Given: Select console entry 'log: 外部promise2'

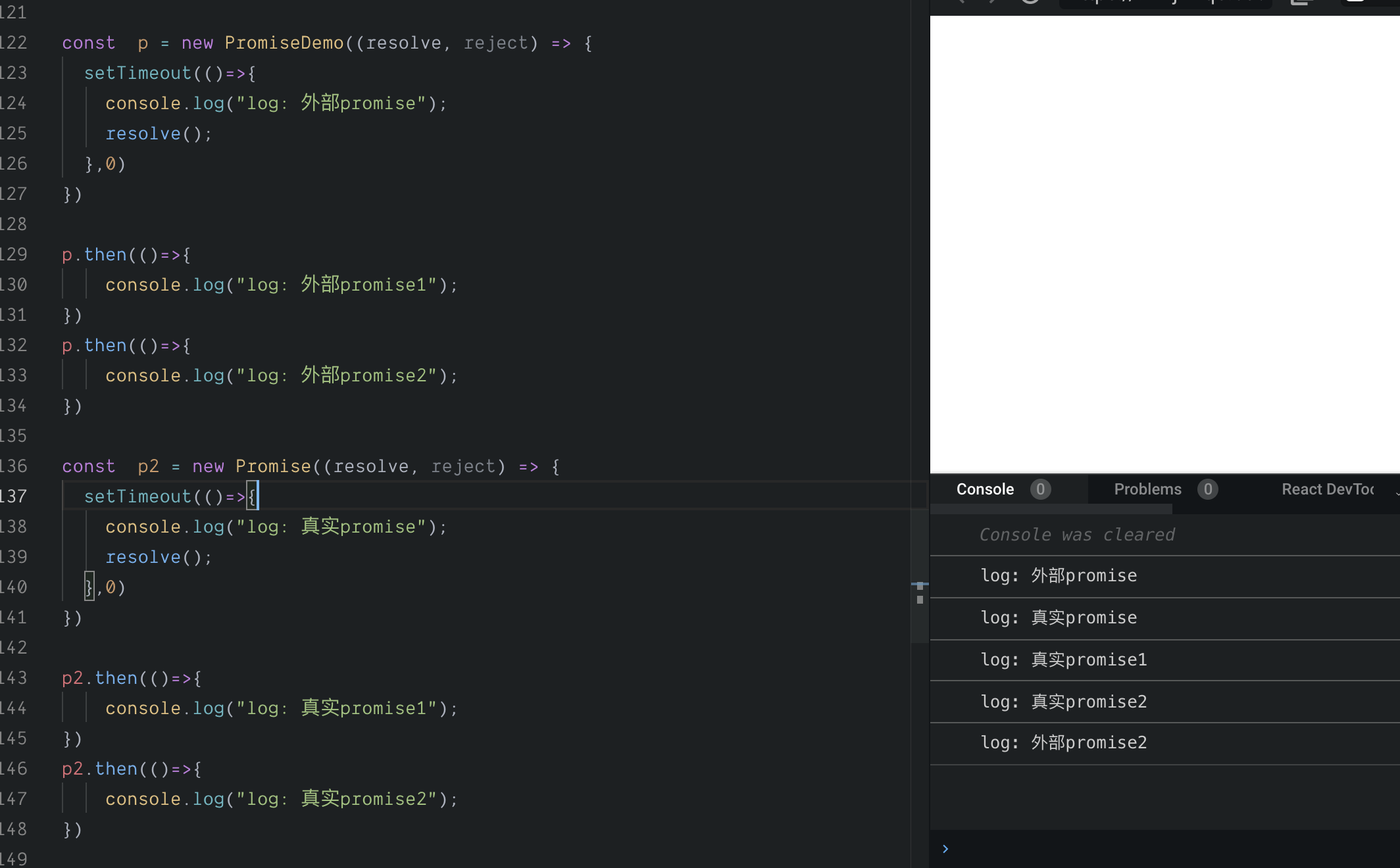Looking at the screenshot, I should pos(1063,743).
